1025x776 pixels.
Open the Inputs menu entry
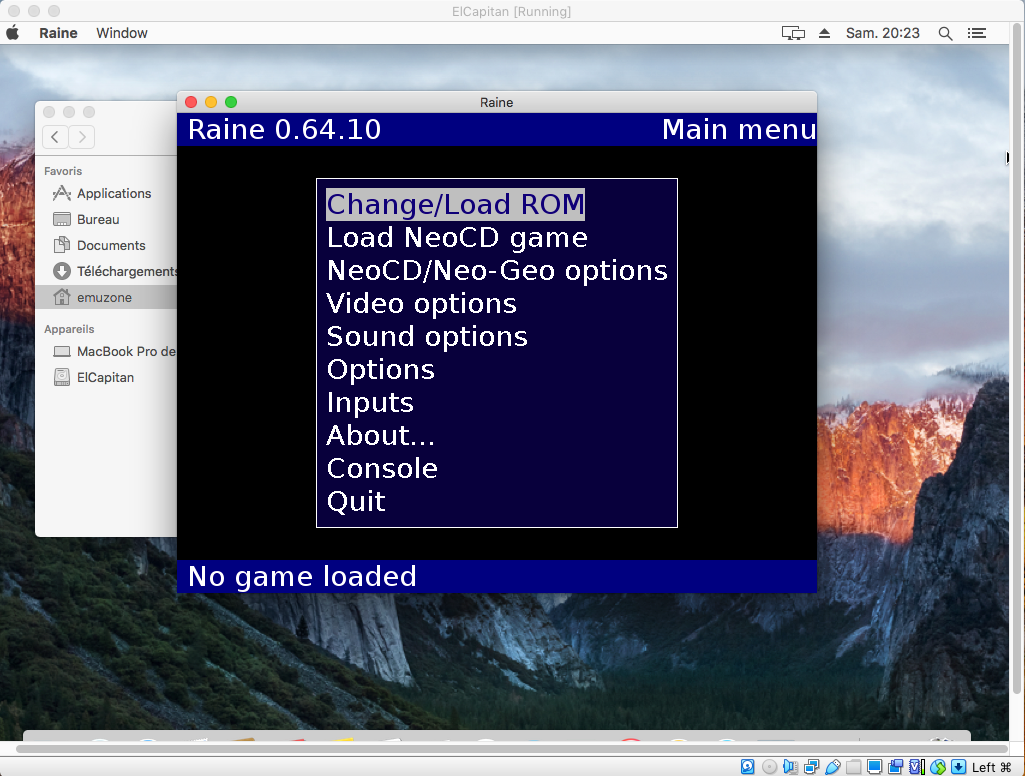(370, 403)
